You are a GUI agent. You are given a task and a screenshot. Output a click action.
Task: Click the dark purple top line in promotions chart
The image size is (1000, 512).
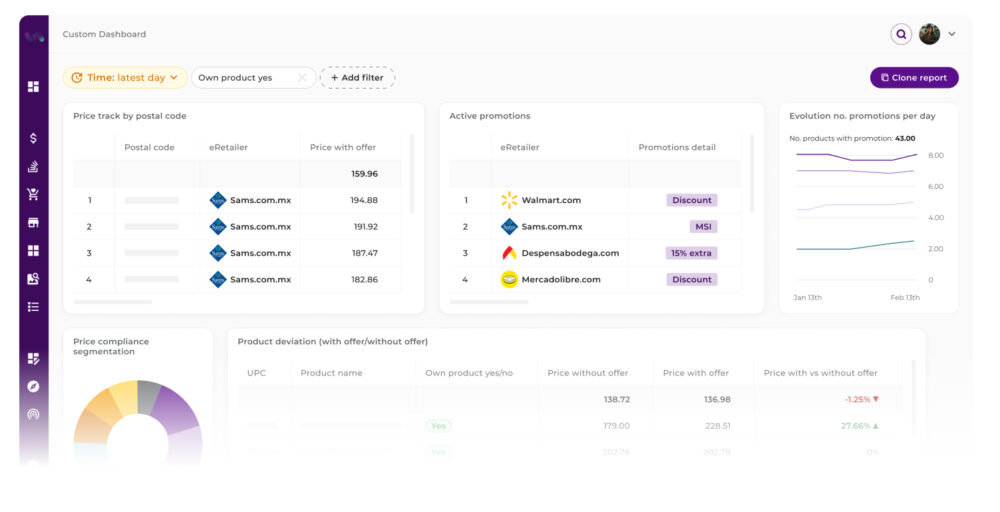(x=857, y=159)
